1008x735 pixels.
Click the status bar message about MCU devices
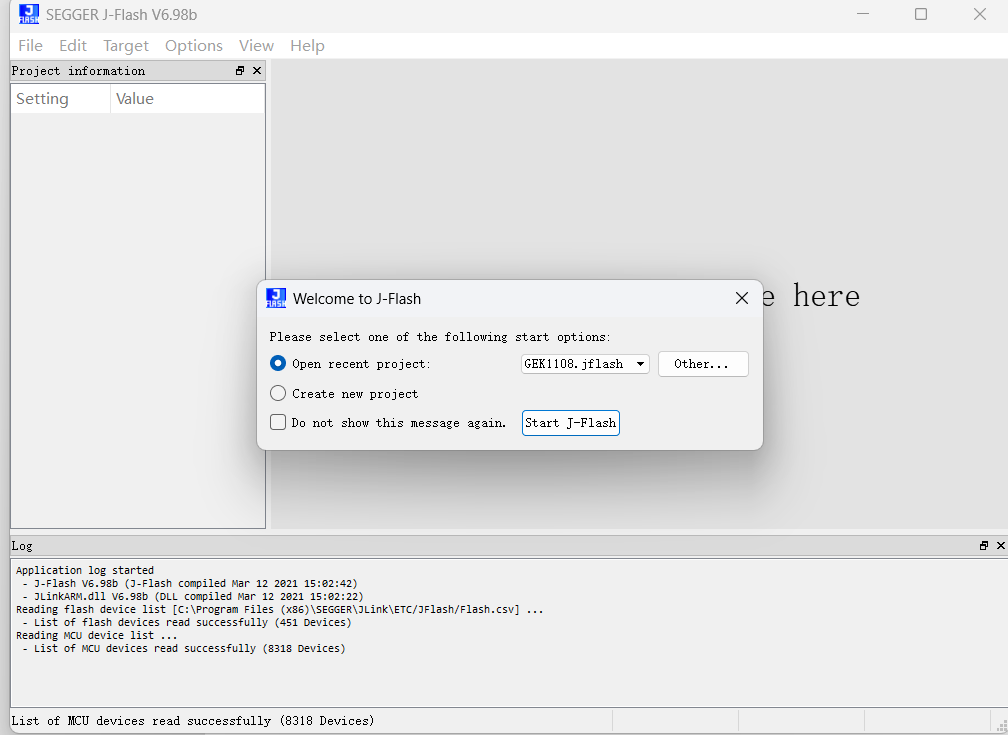[x=193, y=721]
